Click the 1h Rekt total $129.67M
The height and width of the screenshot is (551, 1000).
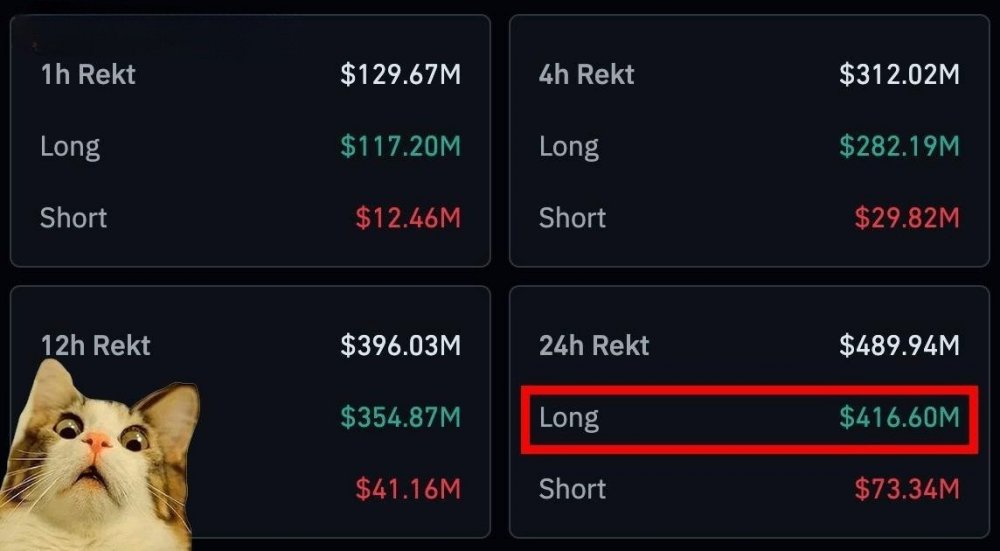400,75
